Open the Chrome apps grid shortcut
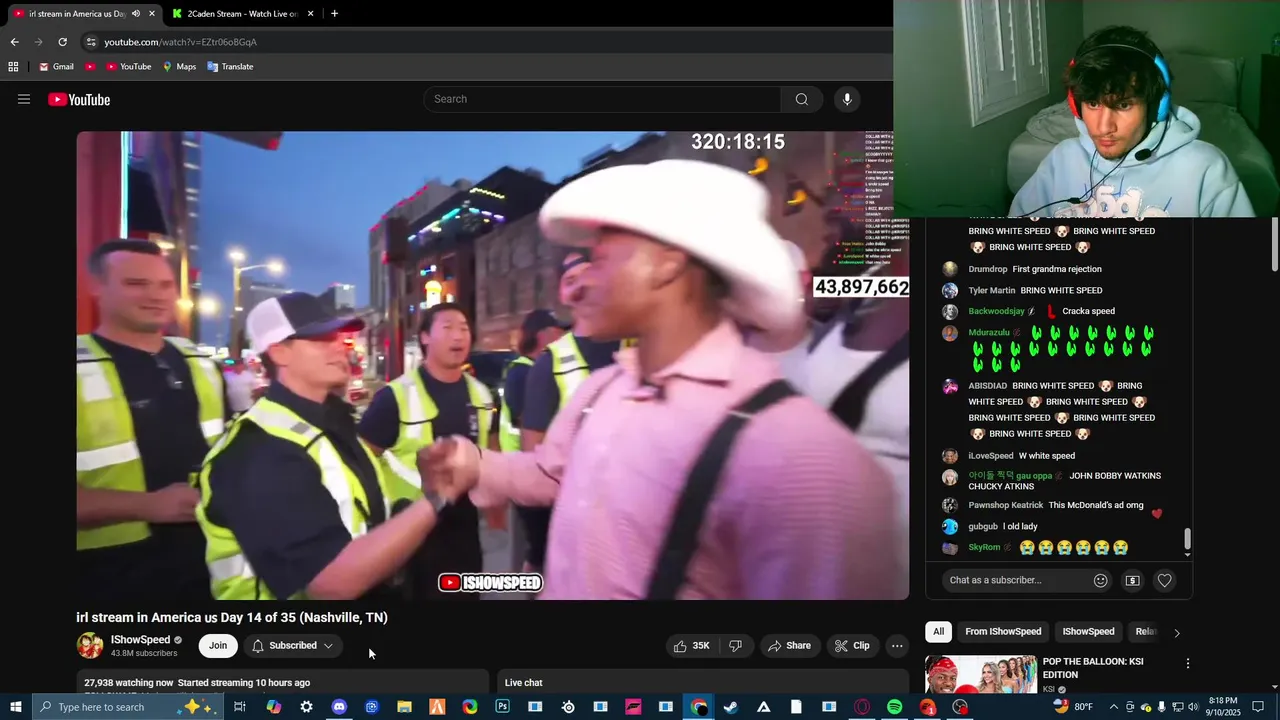 [13, 67]
